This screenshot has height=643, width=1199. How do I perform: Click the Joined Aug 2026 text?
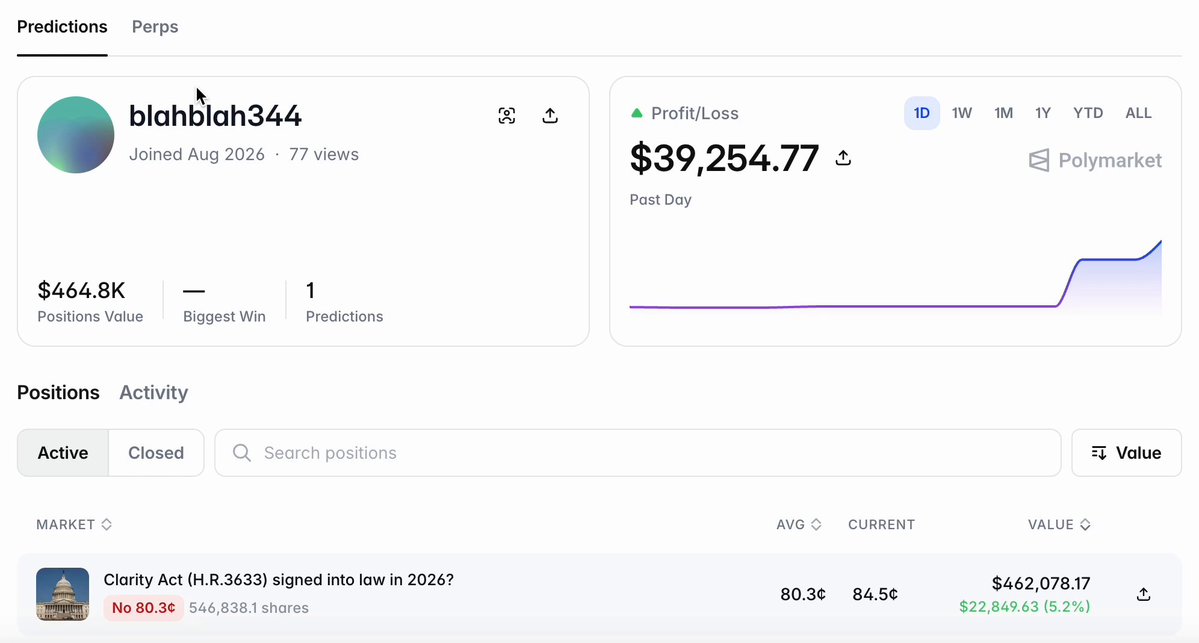coord(197,154)
